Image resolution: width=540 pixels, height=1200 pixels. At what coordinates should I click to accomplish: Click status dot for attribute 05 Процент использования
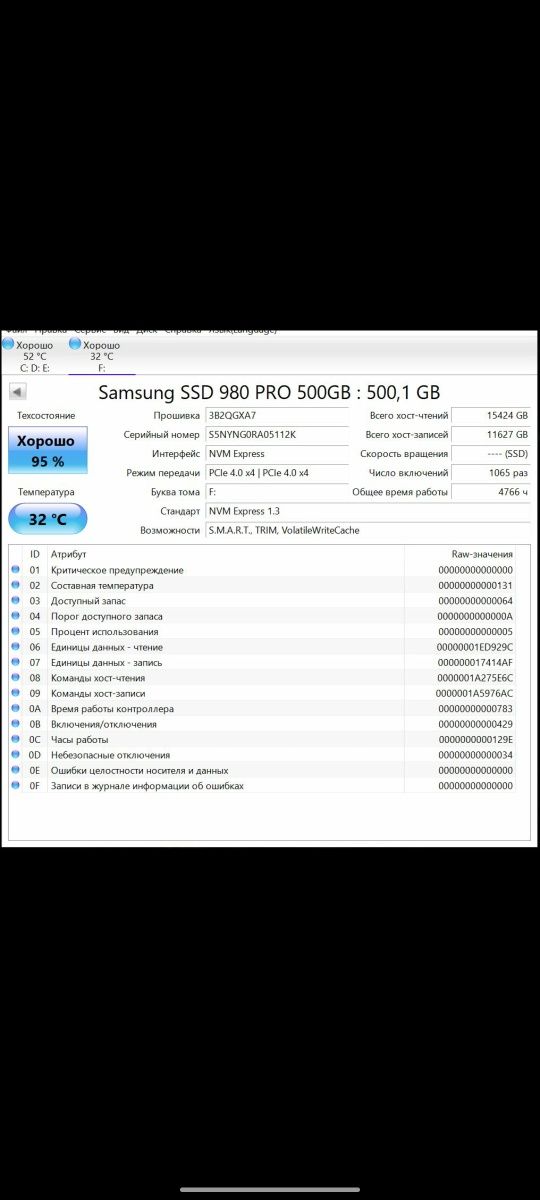[x=15, y=632]
